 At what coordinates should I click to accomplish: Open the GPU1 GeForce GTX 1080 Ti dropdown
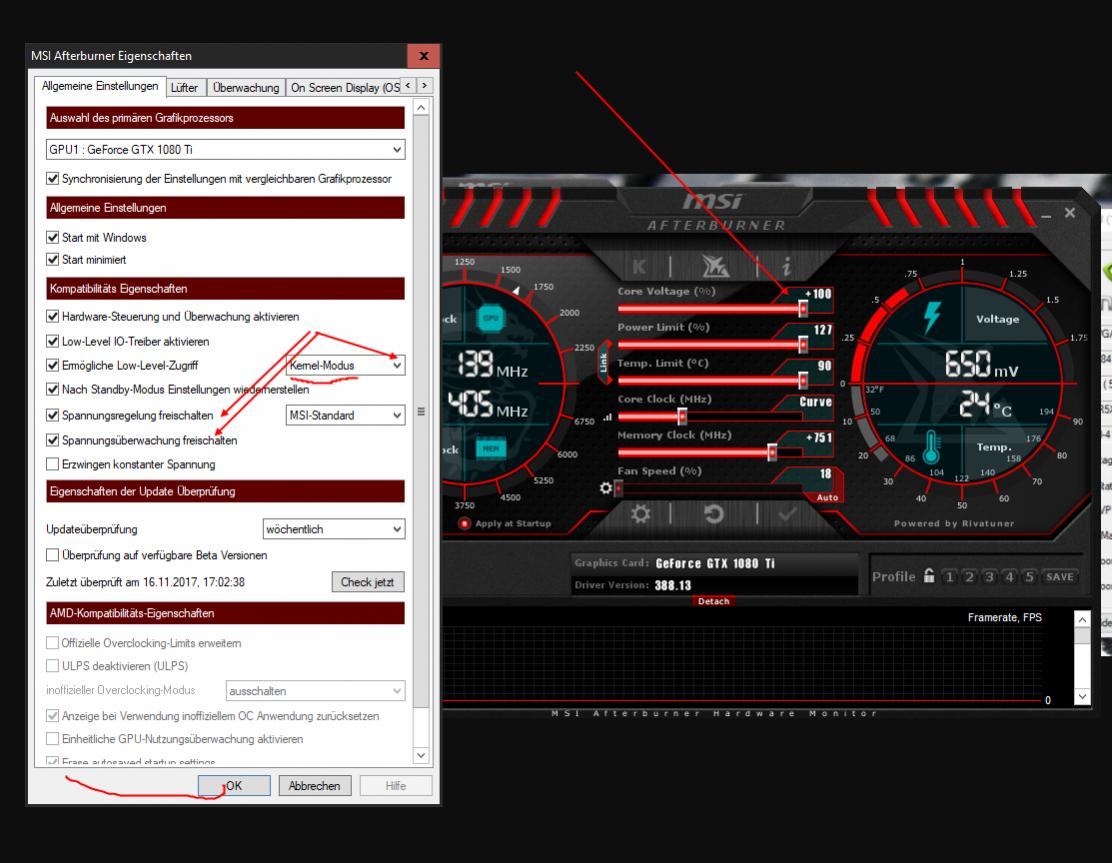coord(226,150)
